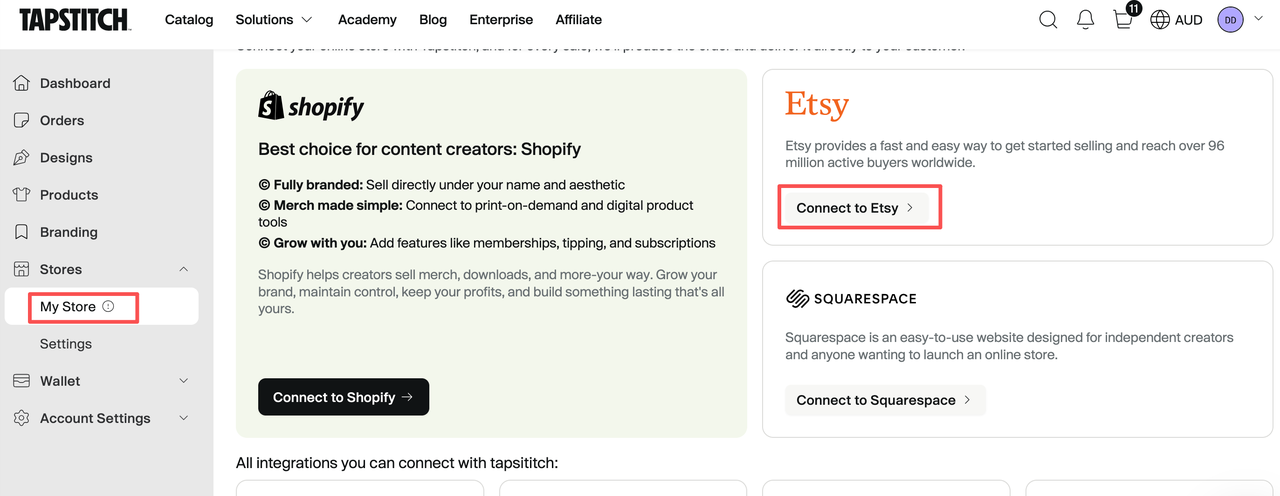
Task: Click the Dashboard home icon
Action: click(x=21, y=83)
